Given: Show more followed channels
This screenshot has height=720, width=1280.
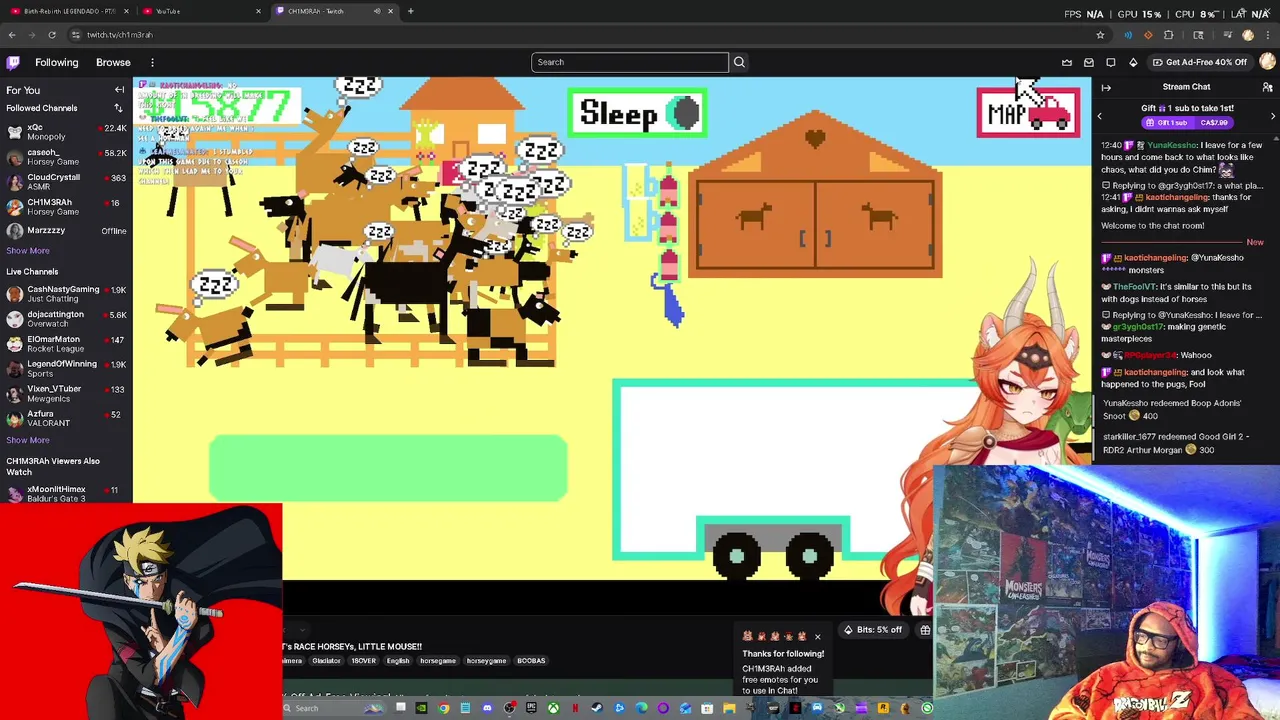Looking at the screenshot, I should pyautogui.click(x=28, y=251).
